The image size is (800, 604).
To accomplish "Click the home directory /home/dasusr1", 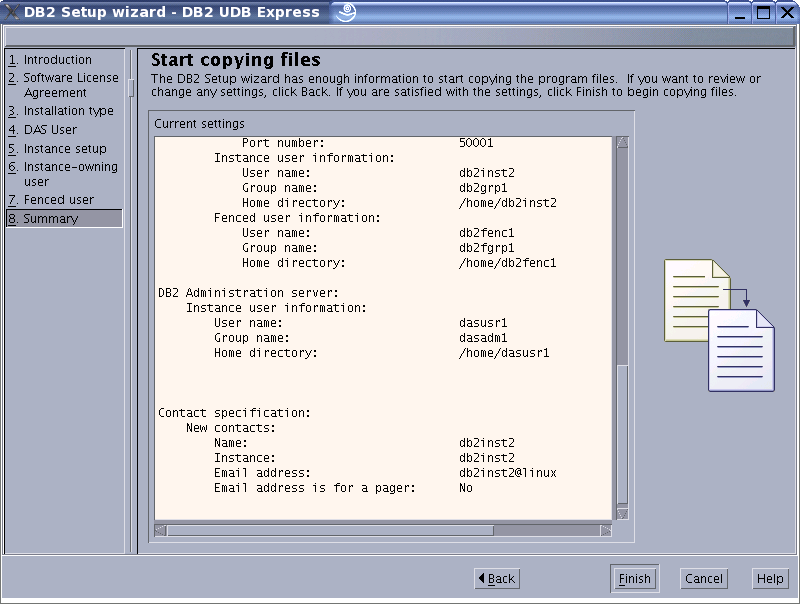I will (504, 353).
